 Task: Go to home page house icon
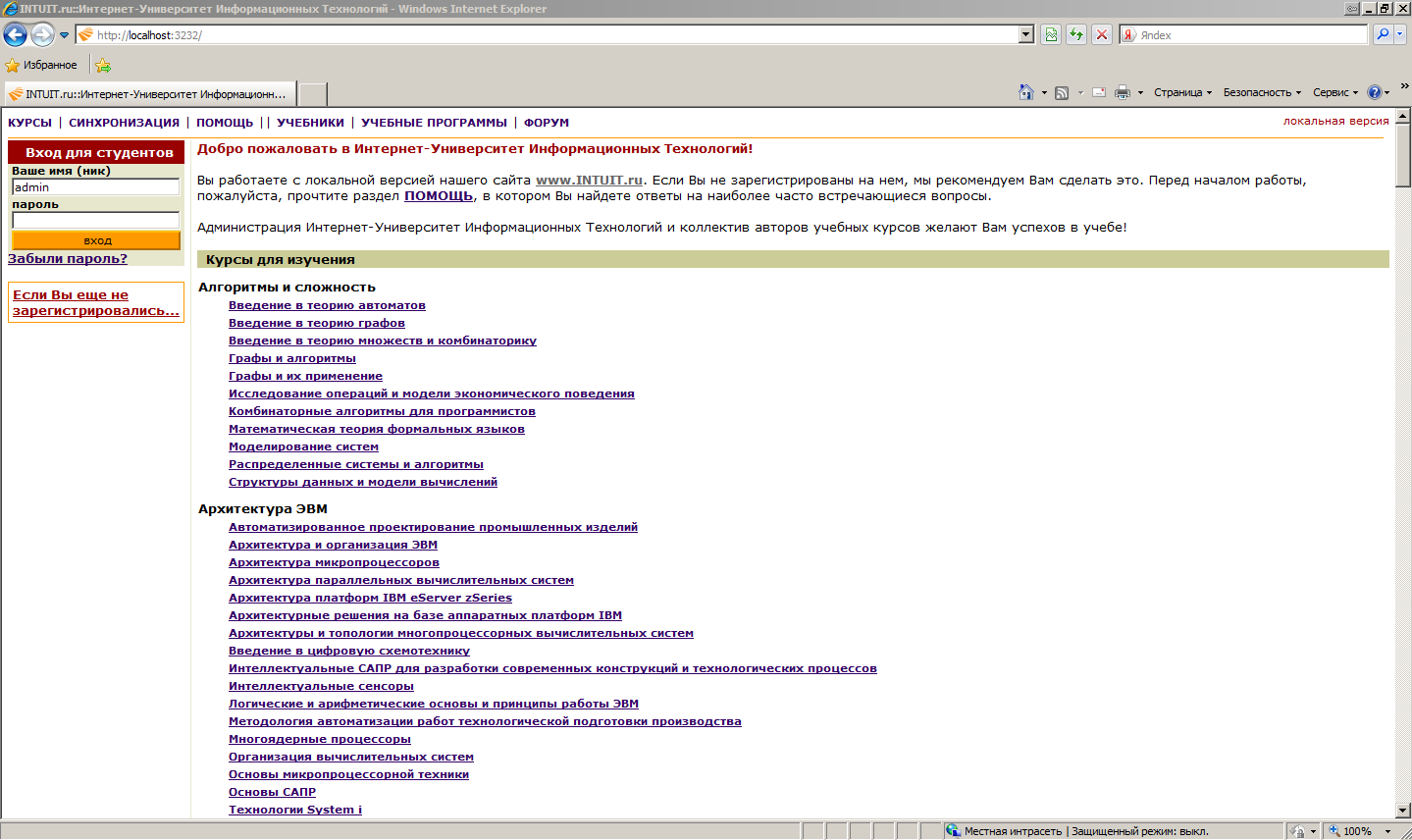(1026, 92)
